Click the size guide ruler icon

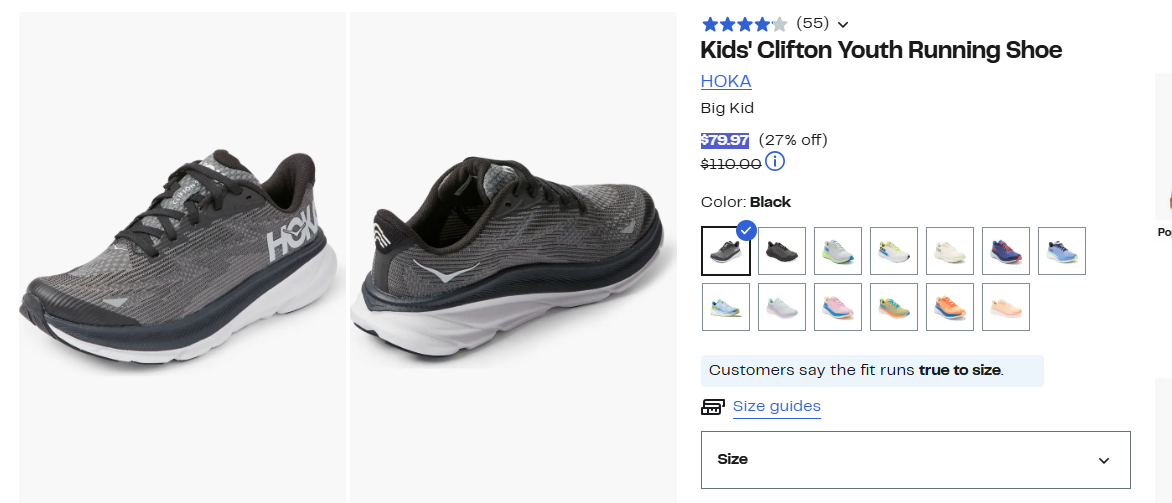pos(713,407)
